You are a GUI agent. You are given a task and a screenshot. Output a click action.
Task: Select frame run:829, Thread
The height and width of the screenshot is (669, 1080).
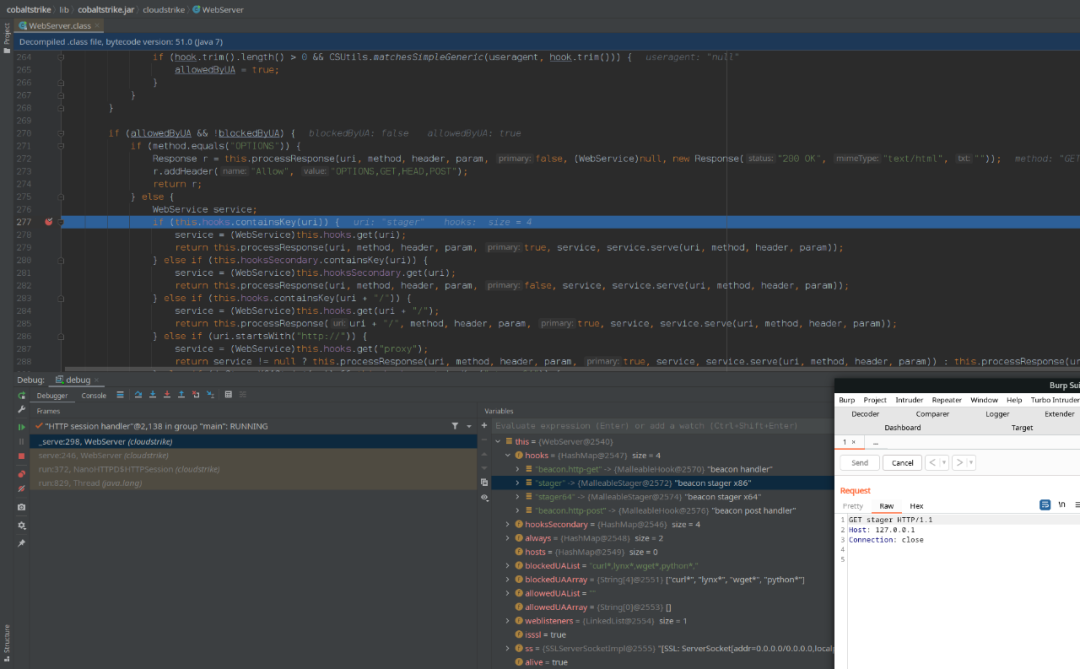[x=253, y=483]
